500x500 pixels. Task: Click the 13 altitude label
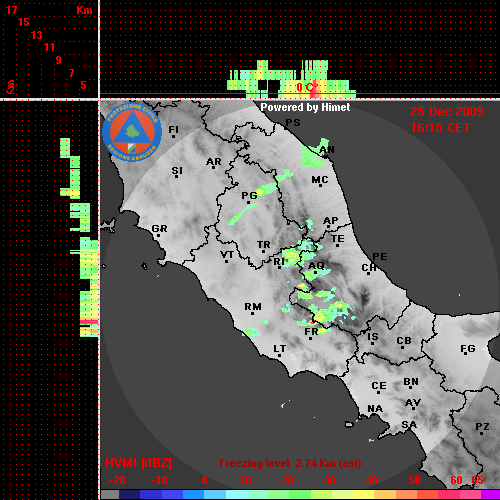coord(37,35)
